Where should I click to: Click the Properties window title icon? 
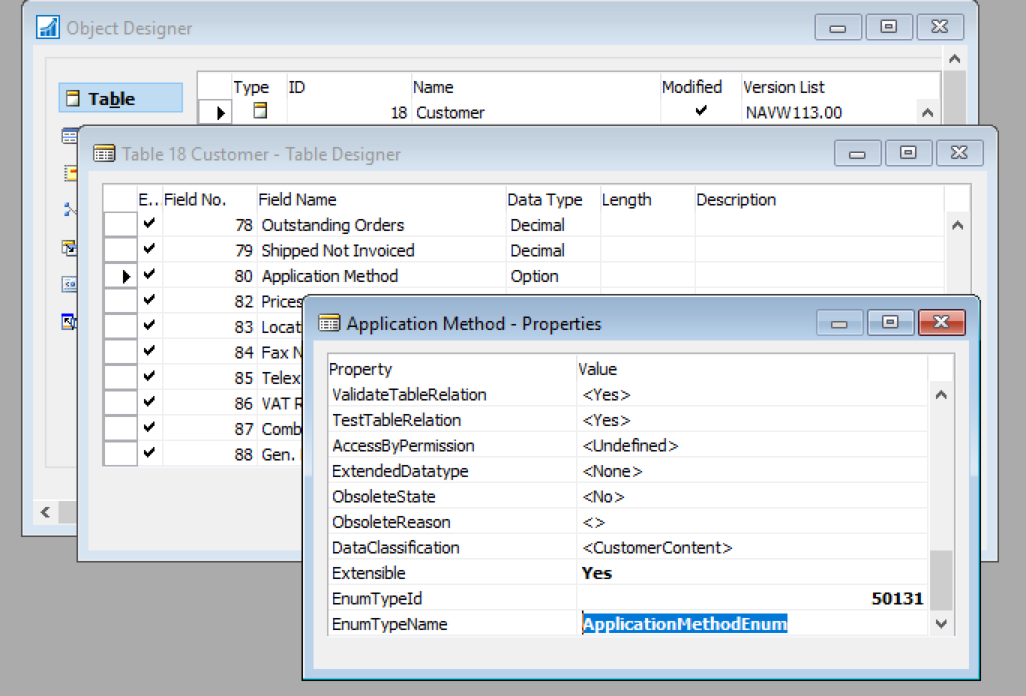(x=329, y=323)
